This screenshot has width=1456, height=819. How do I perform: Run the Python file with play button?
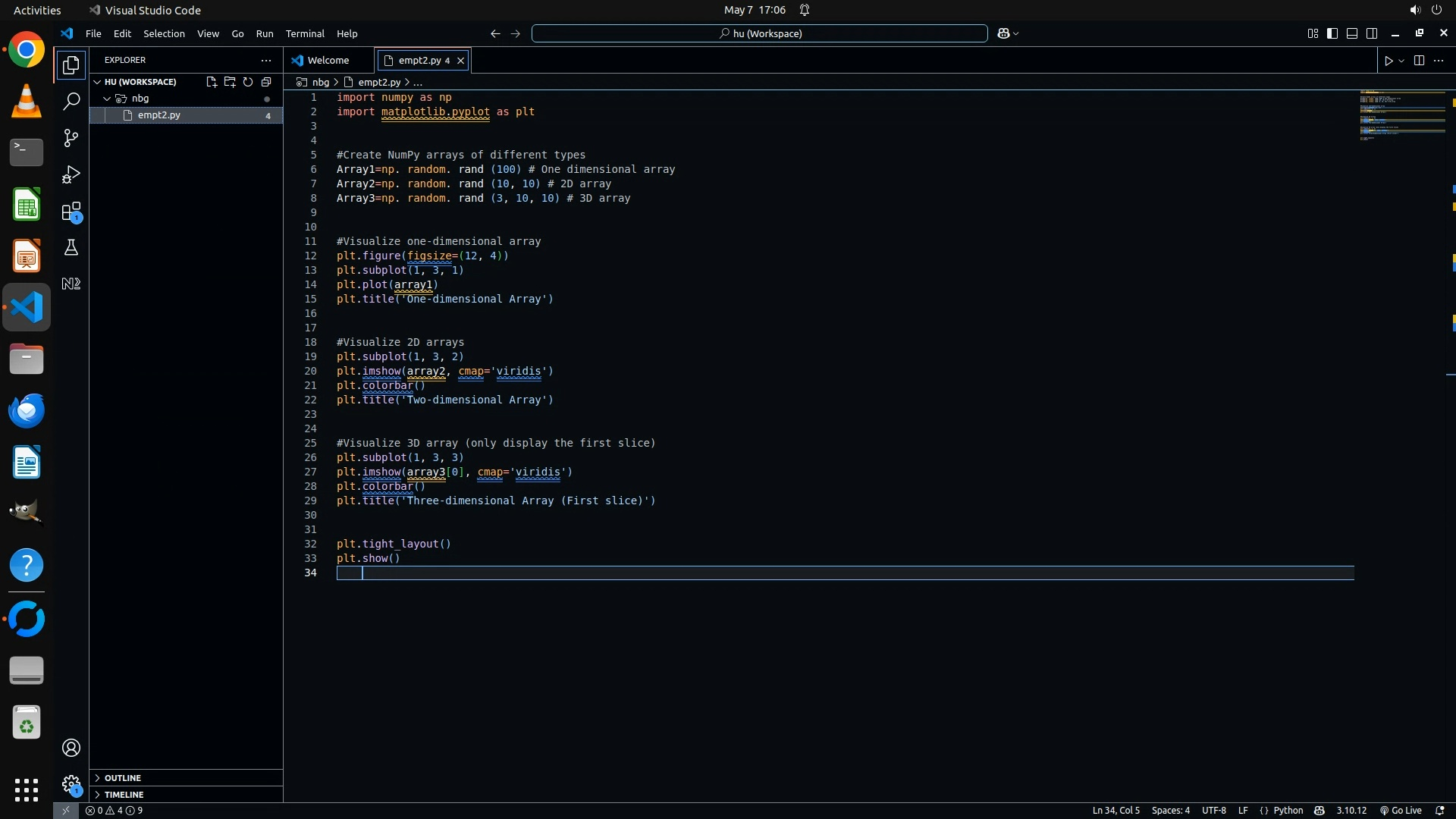[x=1389, y=61]
